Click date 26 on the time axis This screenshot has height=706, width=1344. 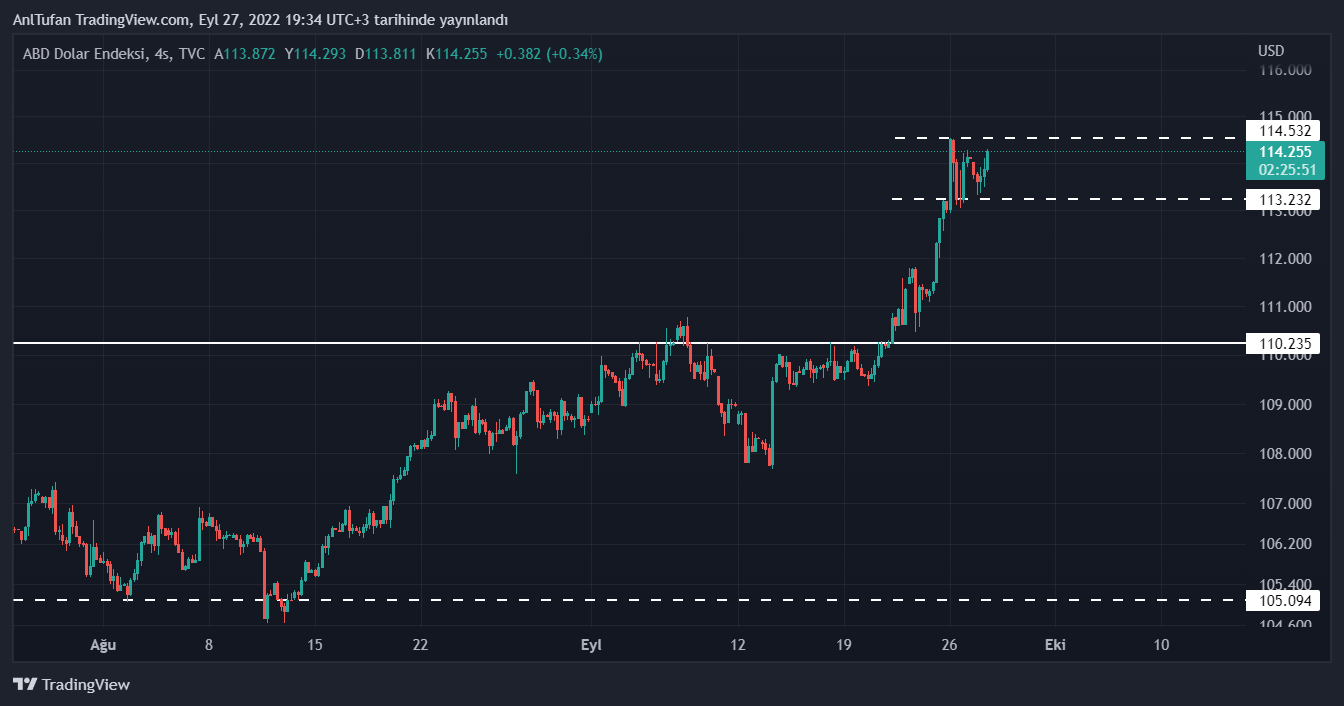(x=950, y=645)
